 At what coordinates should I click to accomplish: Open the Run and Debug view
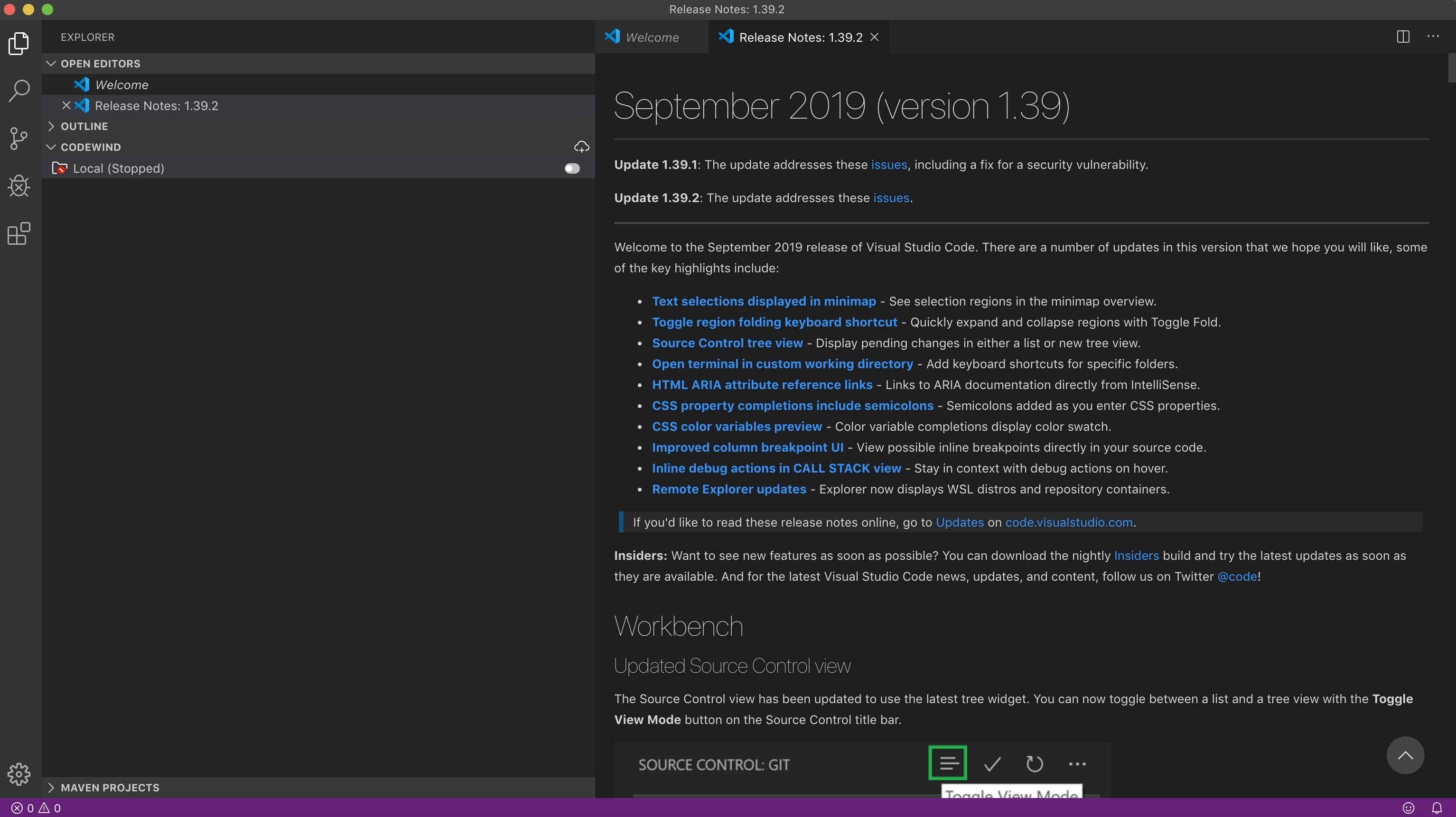[x=19, y=186]
